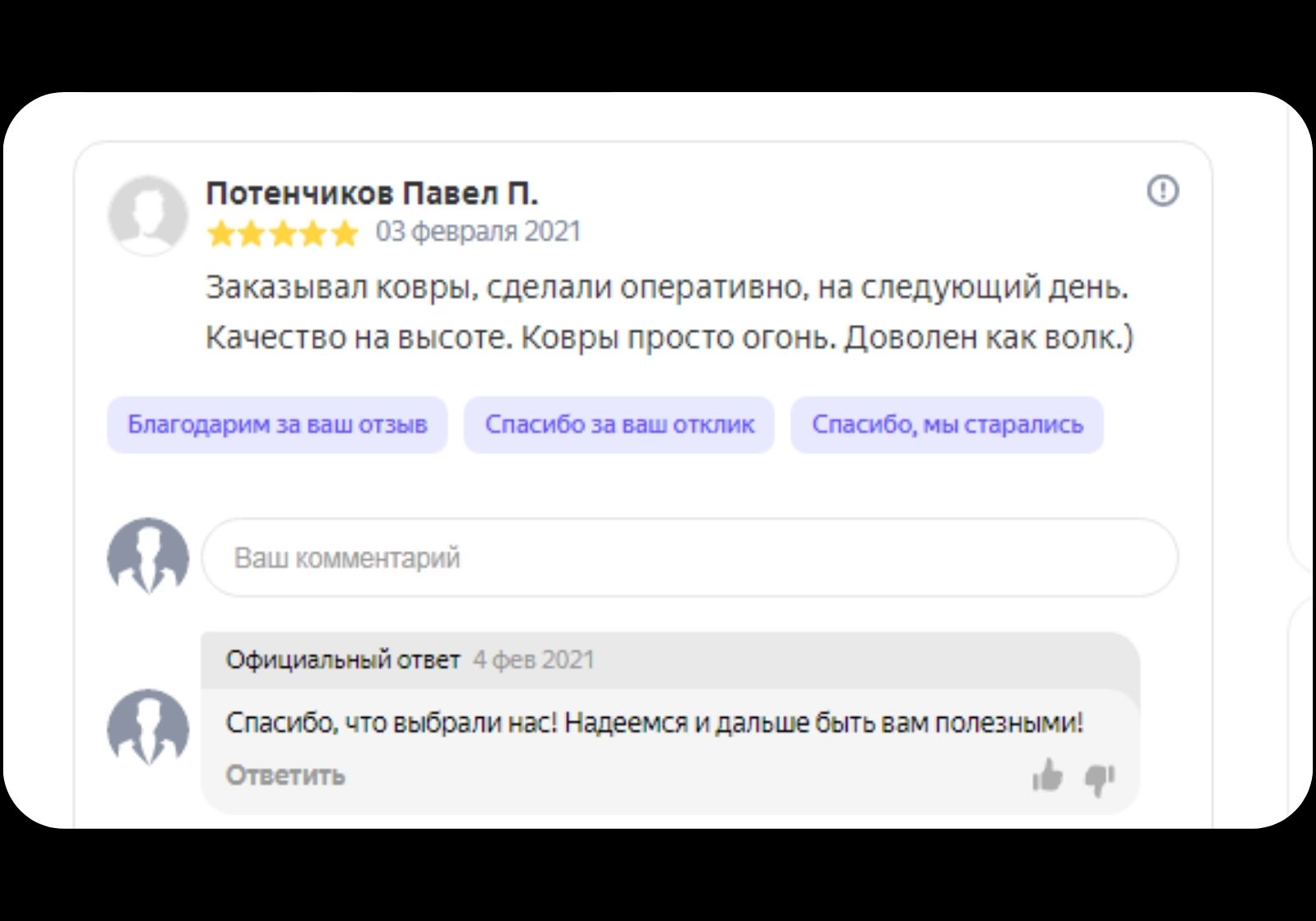
Task: Click the avatar beside the comment field
Action: [148, 557]
